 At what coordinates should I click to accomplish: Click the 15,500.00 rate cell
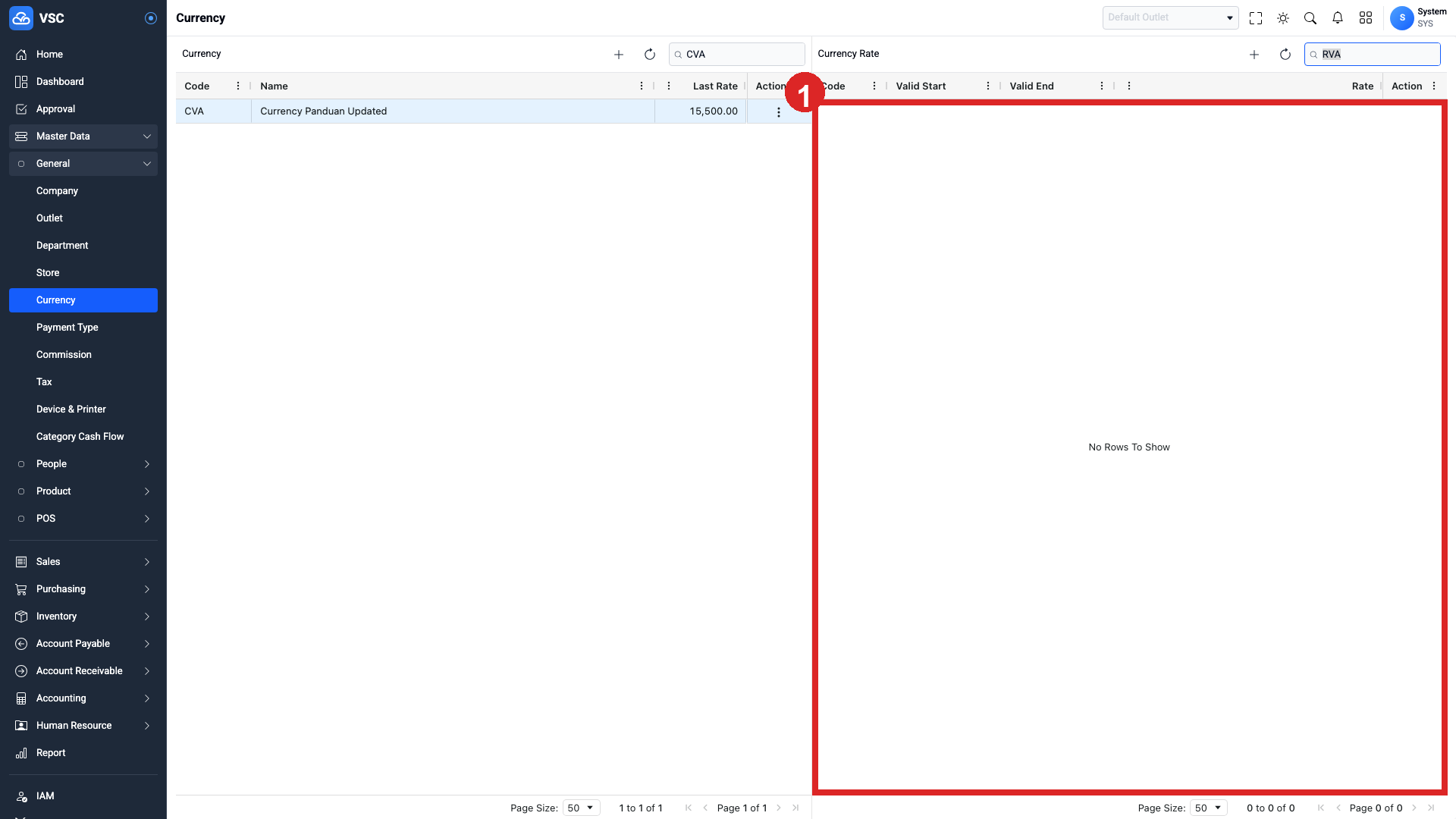click(x=701, y=111)
